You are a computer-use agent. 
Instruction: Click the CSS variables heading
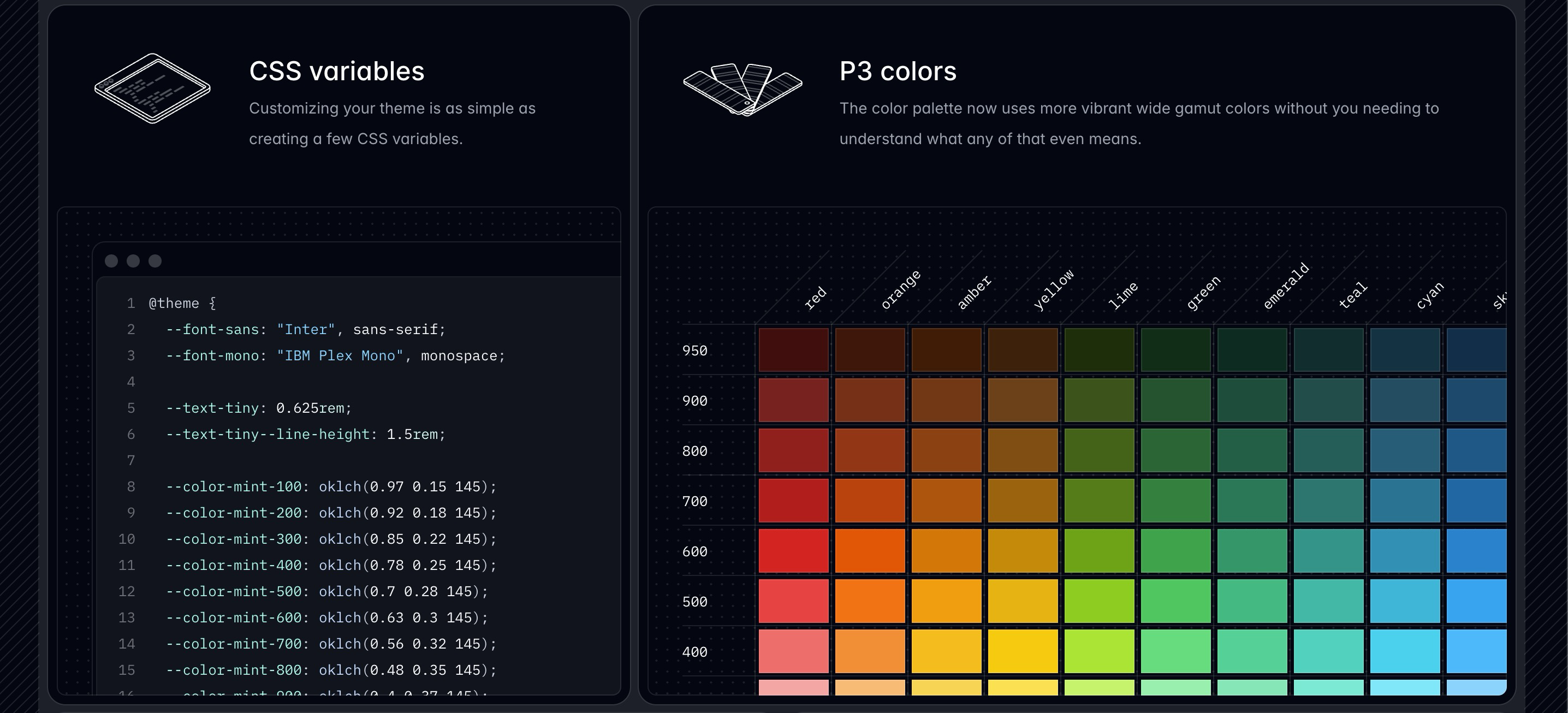coord(337,71)
